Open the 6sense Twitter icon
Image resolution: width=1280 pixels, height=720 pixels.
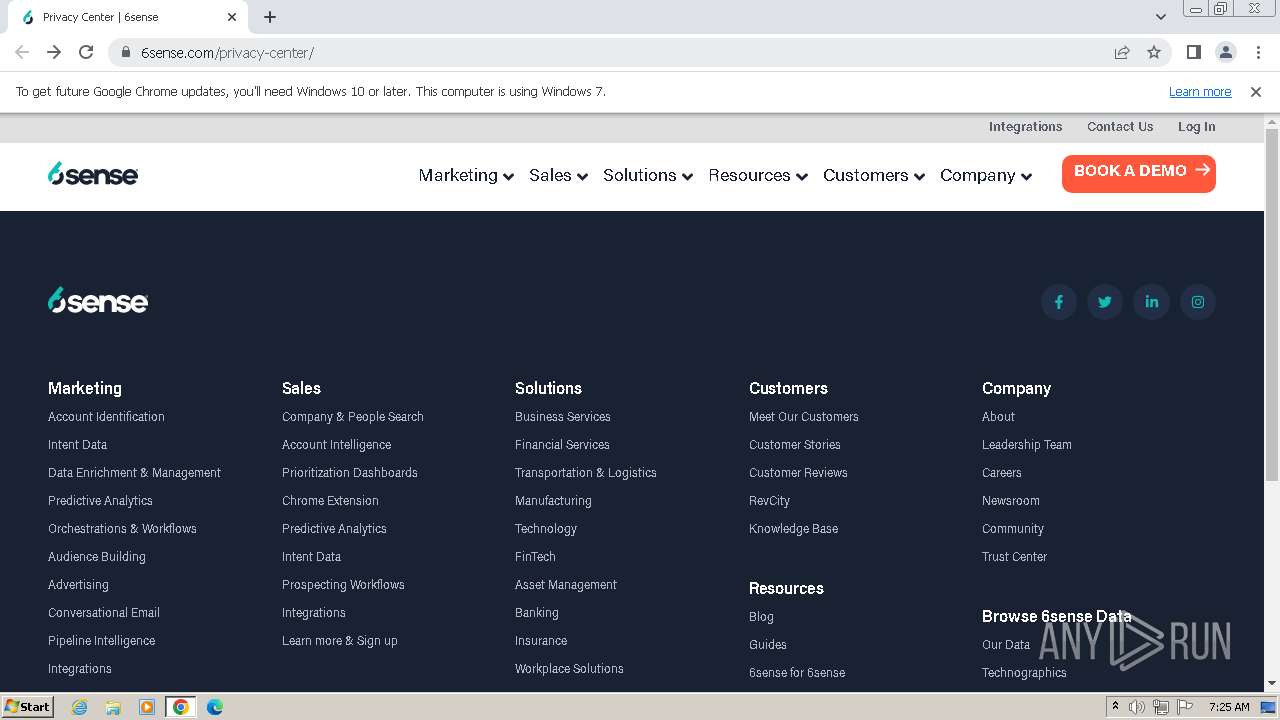(x=1105, y=302)
